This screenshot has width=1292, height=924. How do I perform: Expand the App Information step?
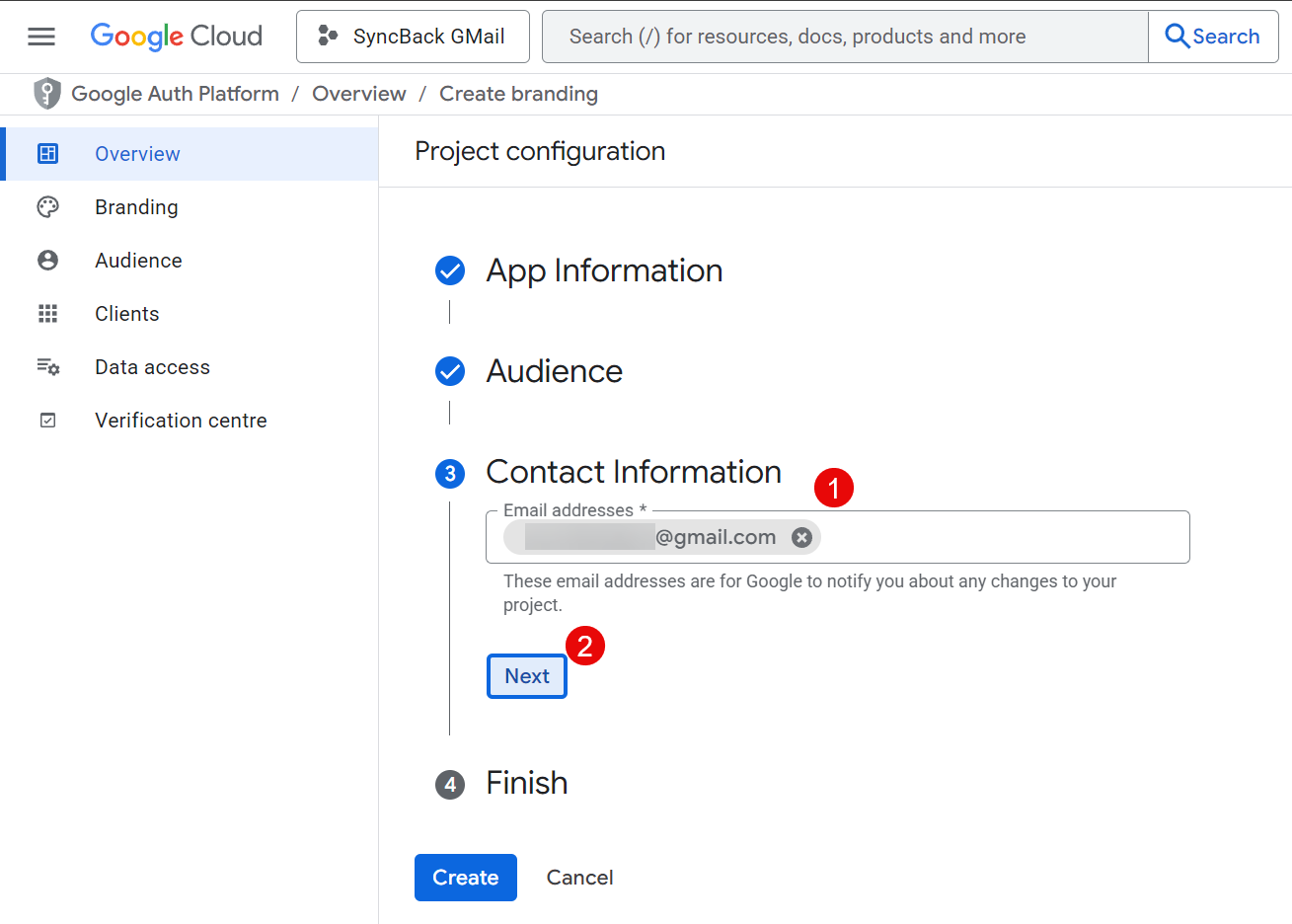coord(604,270)
